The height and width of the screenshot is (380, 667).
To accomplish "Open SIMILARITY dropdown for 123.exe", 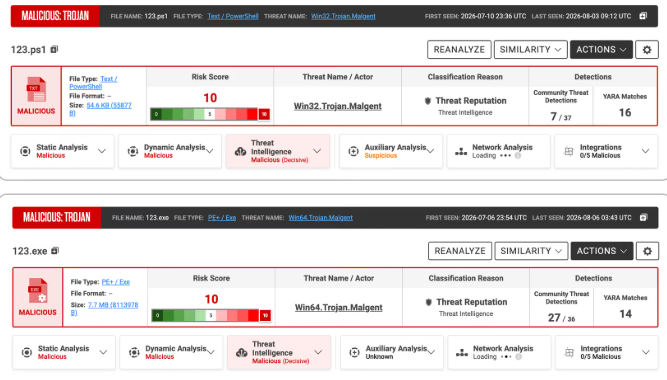I will [531, 251].
